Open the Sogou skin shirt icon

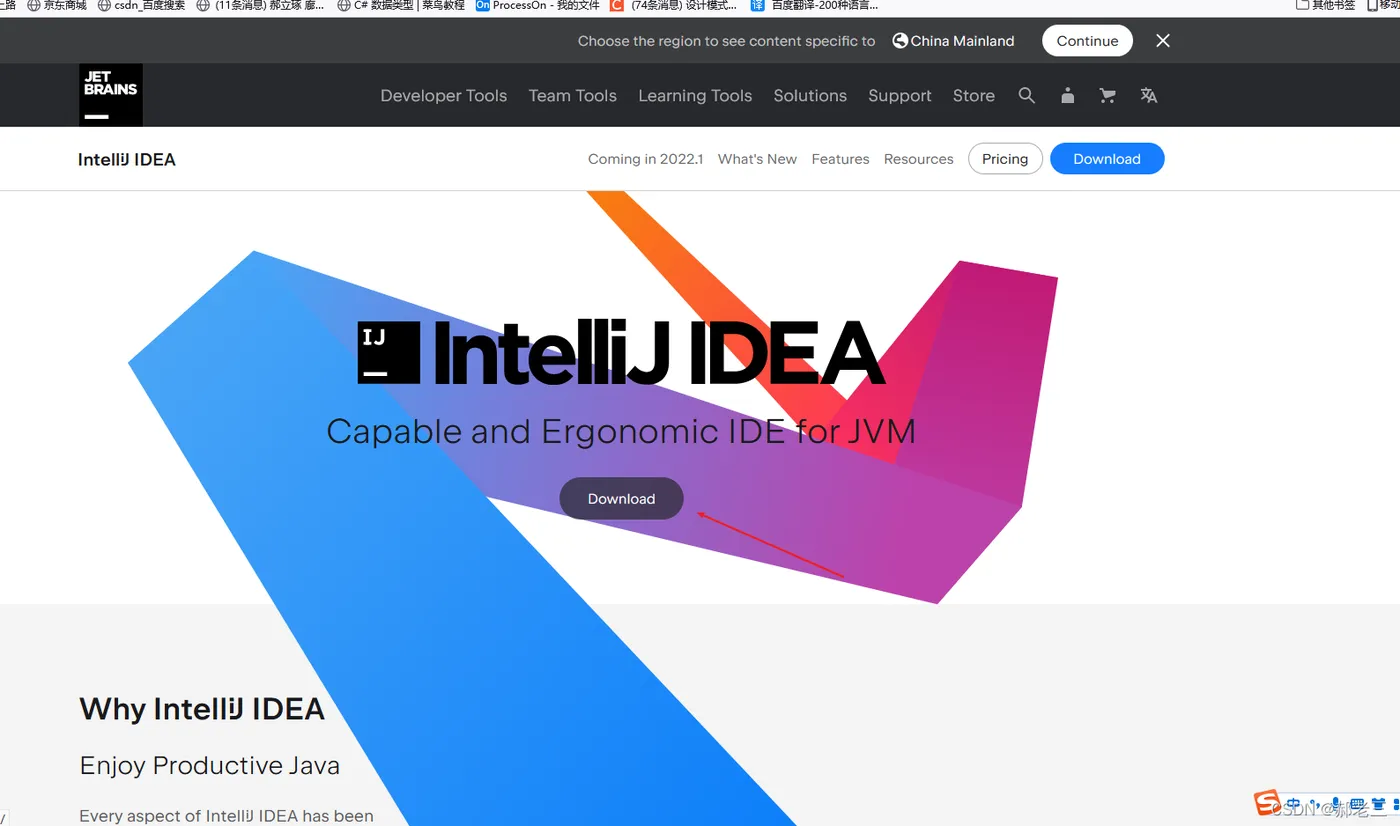(1378, 804)
